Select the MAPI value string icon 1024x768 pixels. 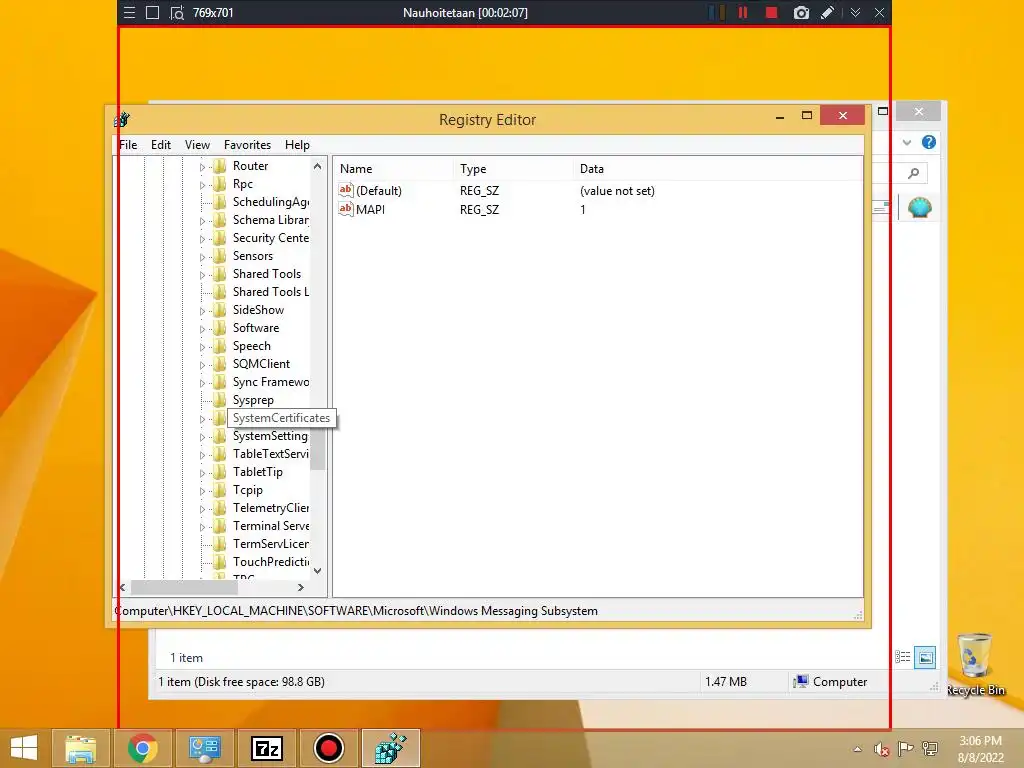(x=345, y=209)
